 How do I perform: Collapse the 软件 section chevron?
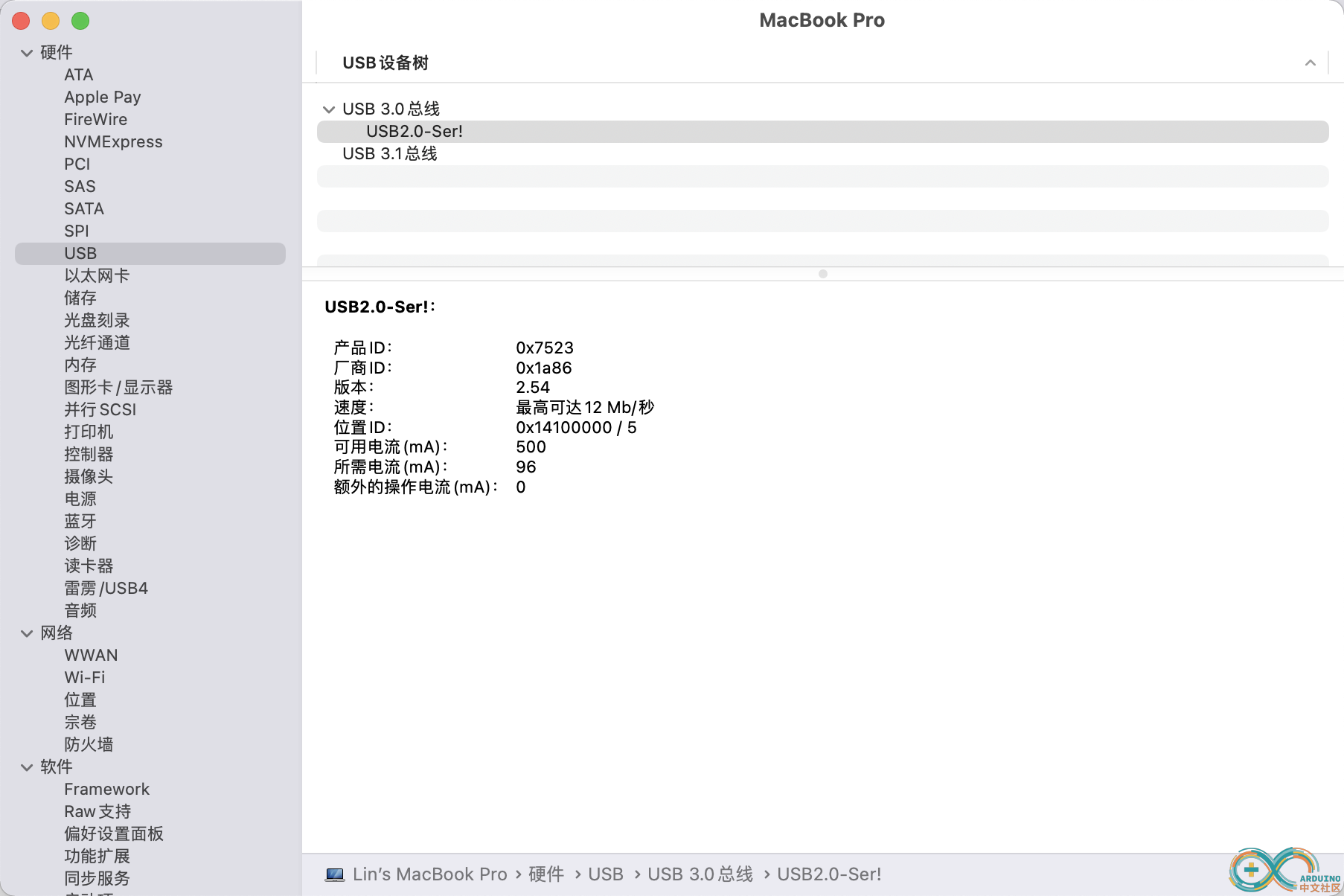27,767
